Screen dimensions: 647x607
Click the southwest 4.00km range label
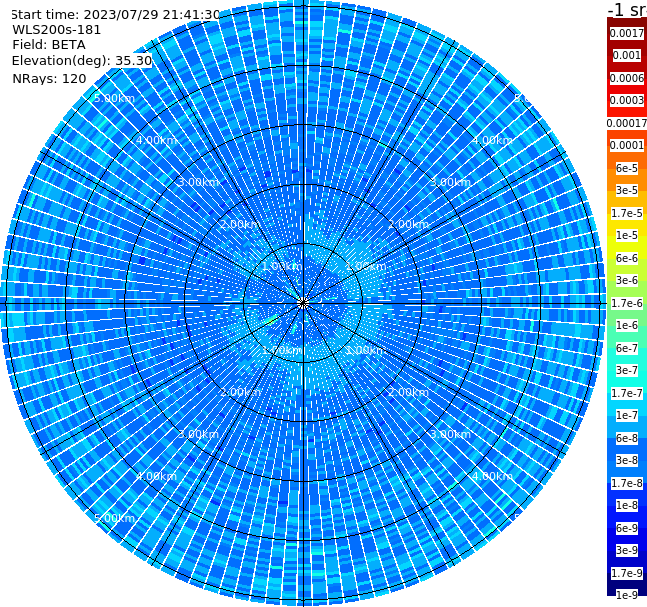point(156,476)
